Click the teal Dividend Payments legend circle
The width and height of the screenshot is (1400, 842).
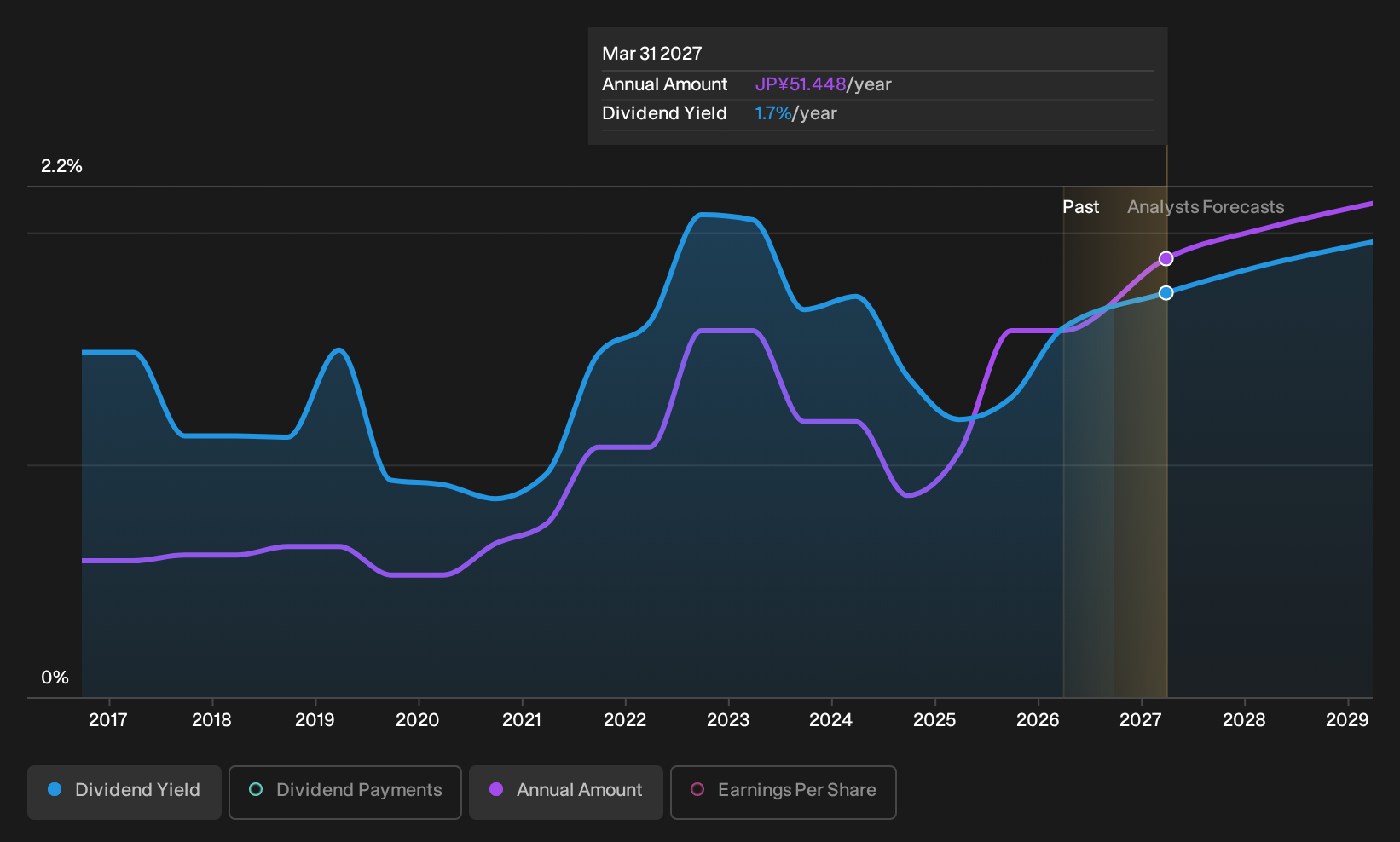tap(256, 790)
